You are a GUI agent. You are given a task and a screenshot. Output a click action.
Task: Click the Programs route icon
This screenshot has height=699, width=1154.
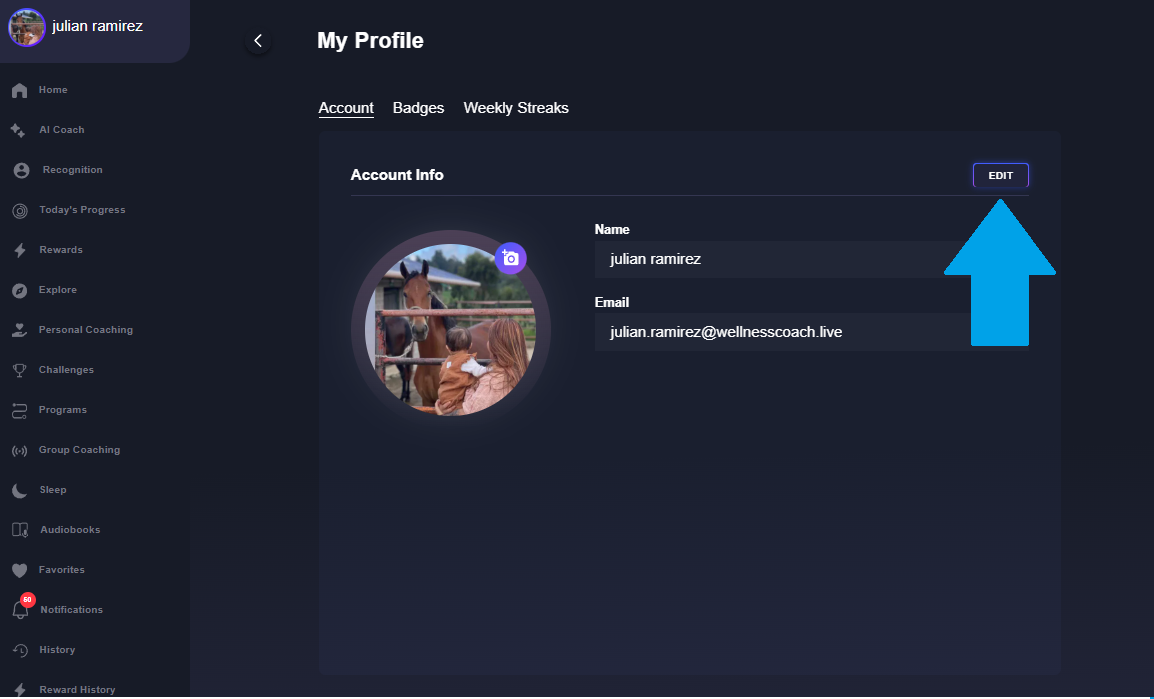click(x=20, y=411)
